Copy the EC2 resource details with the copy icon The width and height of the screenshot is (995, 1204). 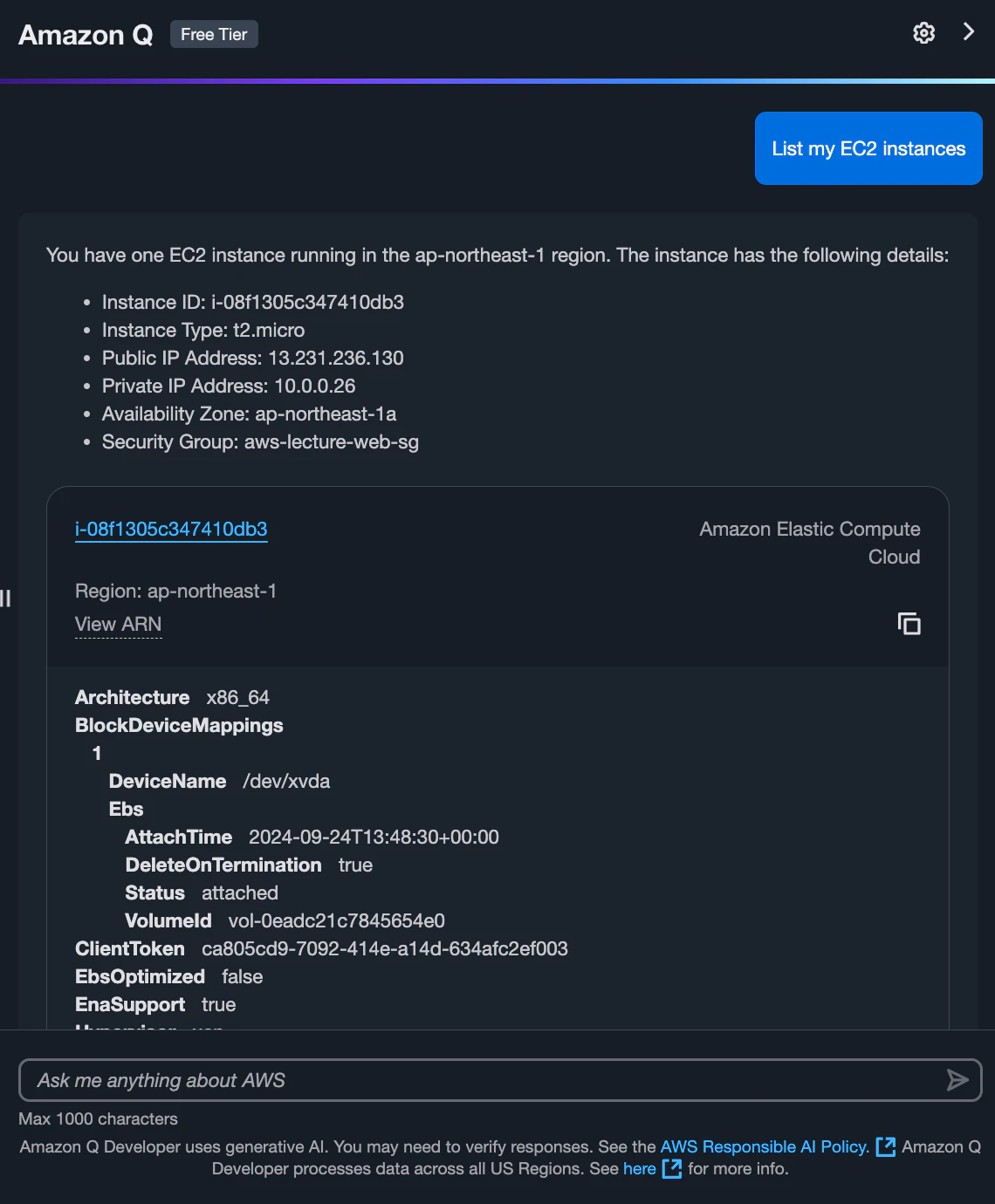[x=909, y=624]
